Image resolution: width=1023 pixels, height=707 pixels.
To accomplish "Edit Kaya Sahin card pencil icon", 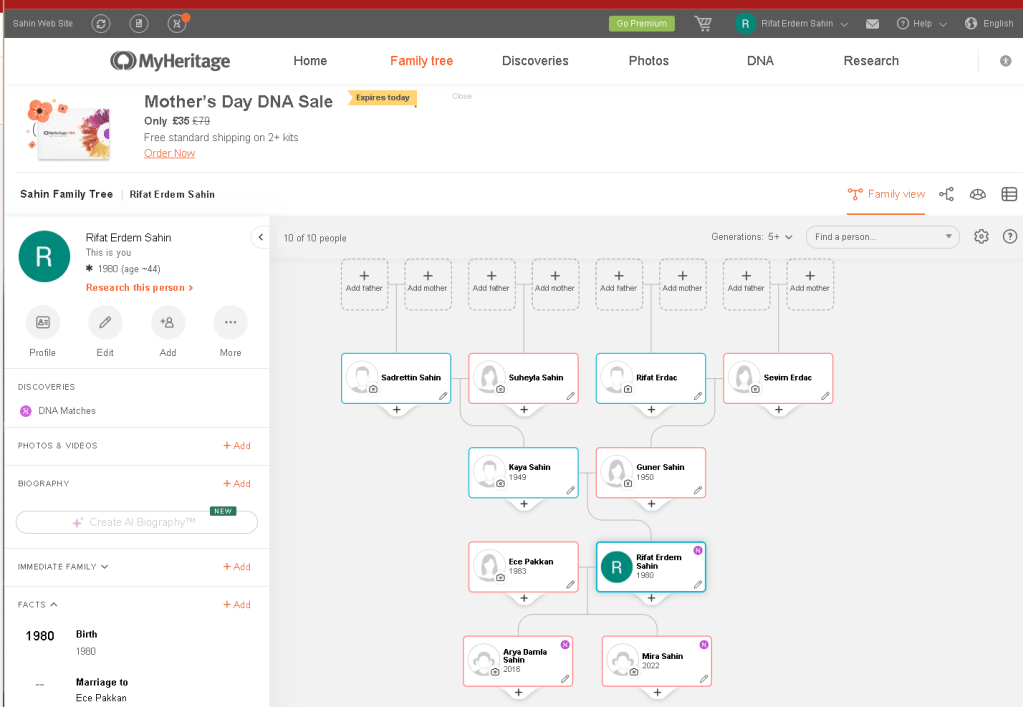I will [x=570, y=490].
